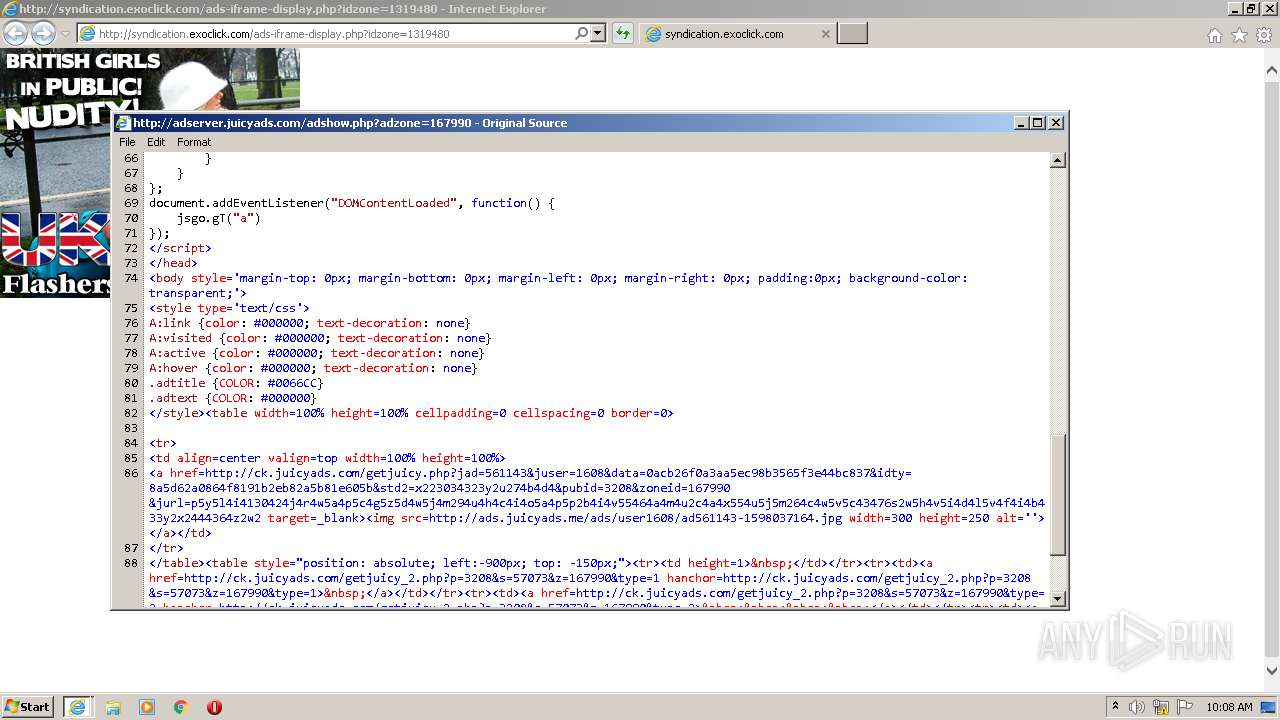Open Windows Explorer folder taskbar icon
This screenshot has width=1280, height=720.
(x=112, y=707)
